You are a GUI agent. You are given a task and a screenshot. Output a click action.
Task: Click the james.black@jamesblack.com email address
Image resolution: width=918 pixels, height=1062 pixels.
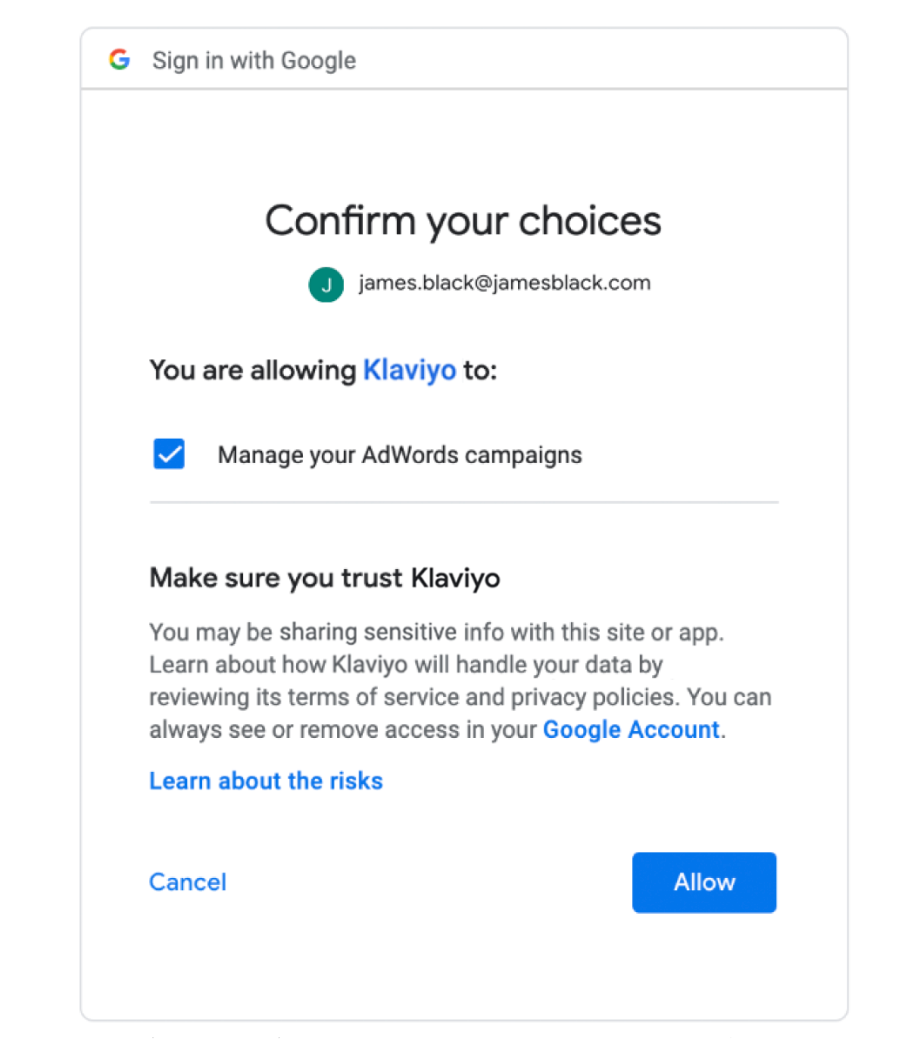[x=504, y=283]
